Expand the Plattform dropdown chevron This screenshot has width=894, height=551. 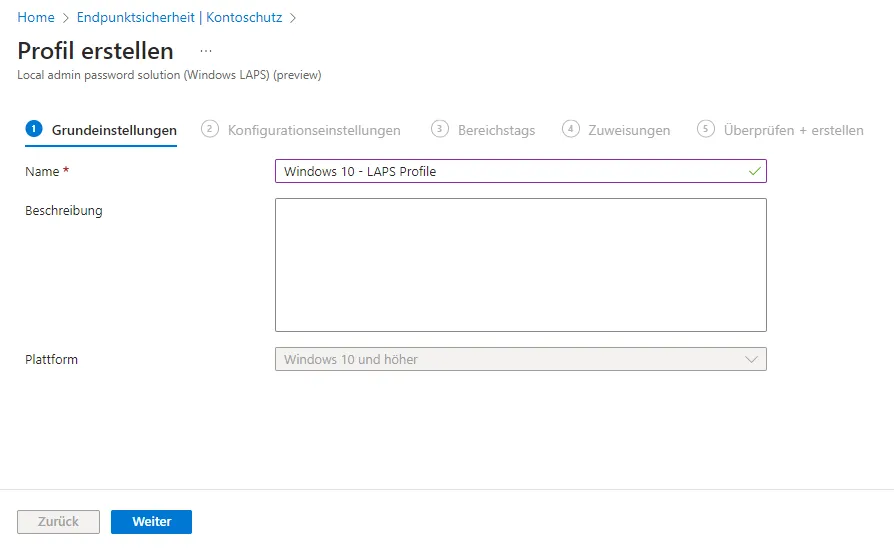(752, 359)
